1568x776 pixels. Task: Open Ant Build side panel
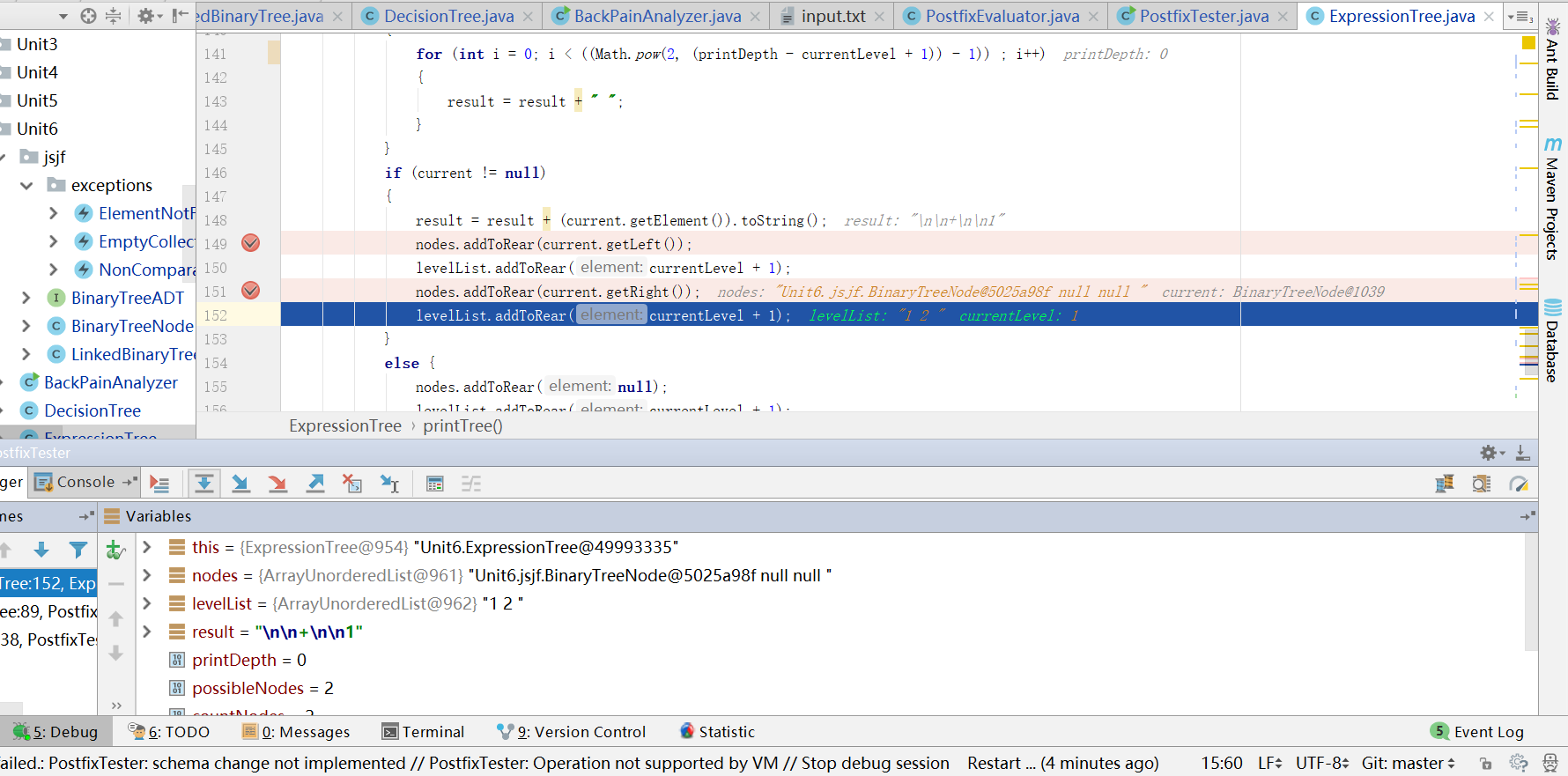click(1552, 58)
